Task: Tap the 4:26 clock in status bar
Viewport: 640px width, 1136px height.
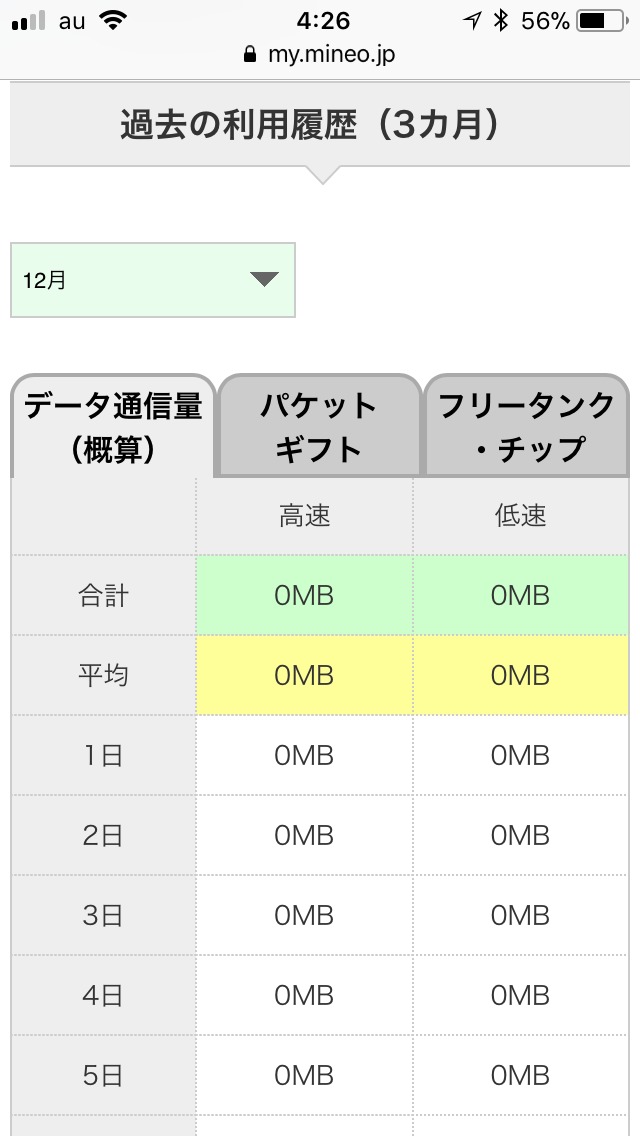Action: tap(320, 21)
